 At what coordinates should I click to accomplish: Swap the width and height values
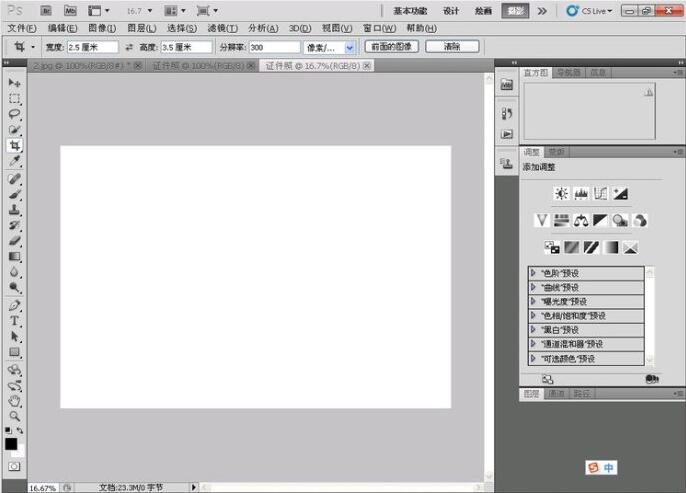click(129, 47)
